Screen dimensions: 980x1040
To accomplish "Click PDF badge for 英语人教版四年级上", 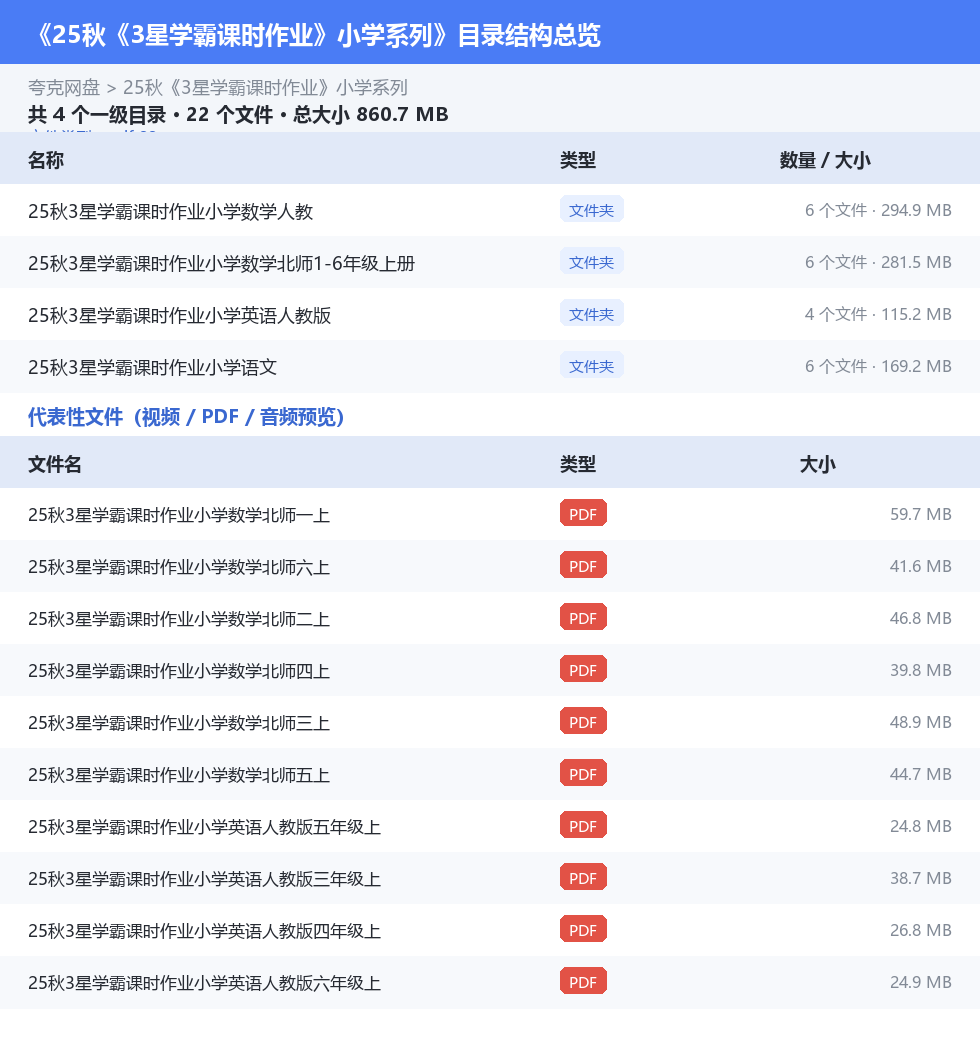I will (583, 929).
